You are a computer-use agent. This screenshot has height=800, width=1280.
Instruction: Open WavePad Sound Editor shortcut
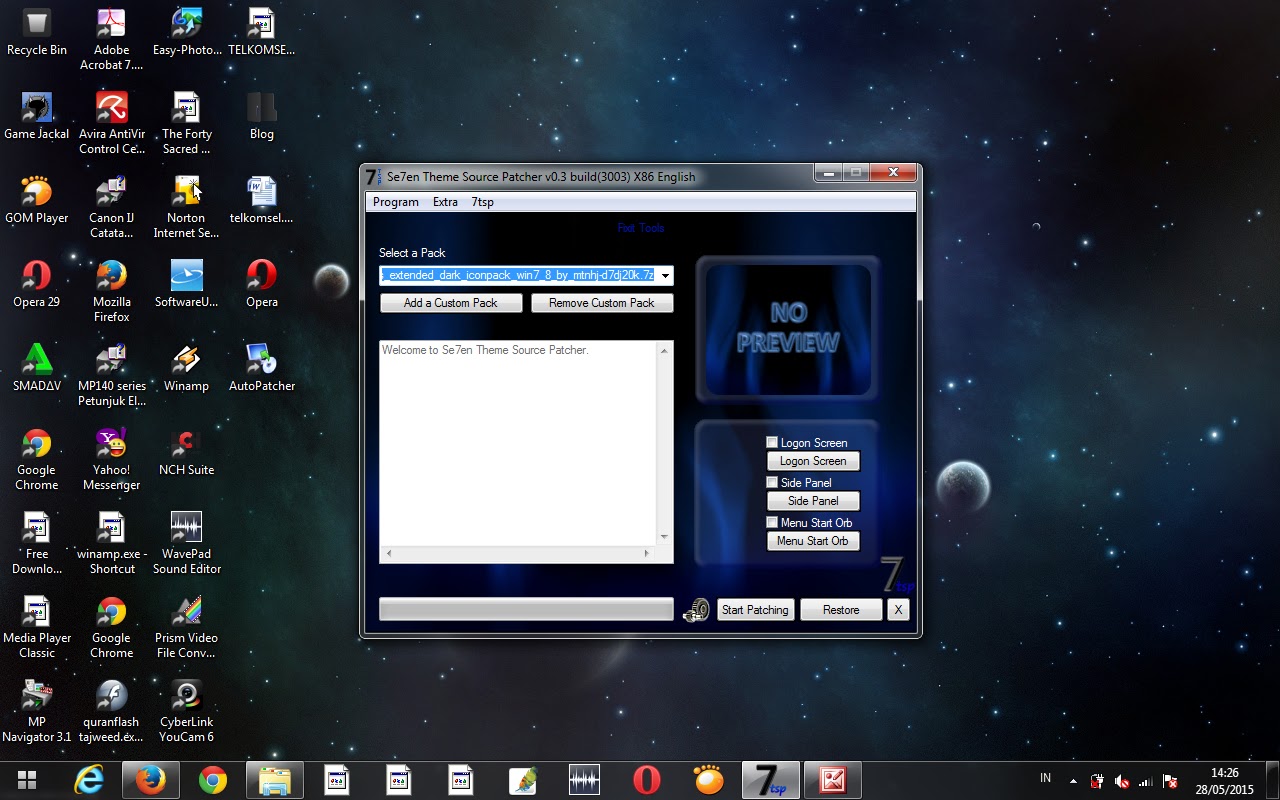[186, 543]
